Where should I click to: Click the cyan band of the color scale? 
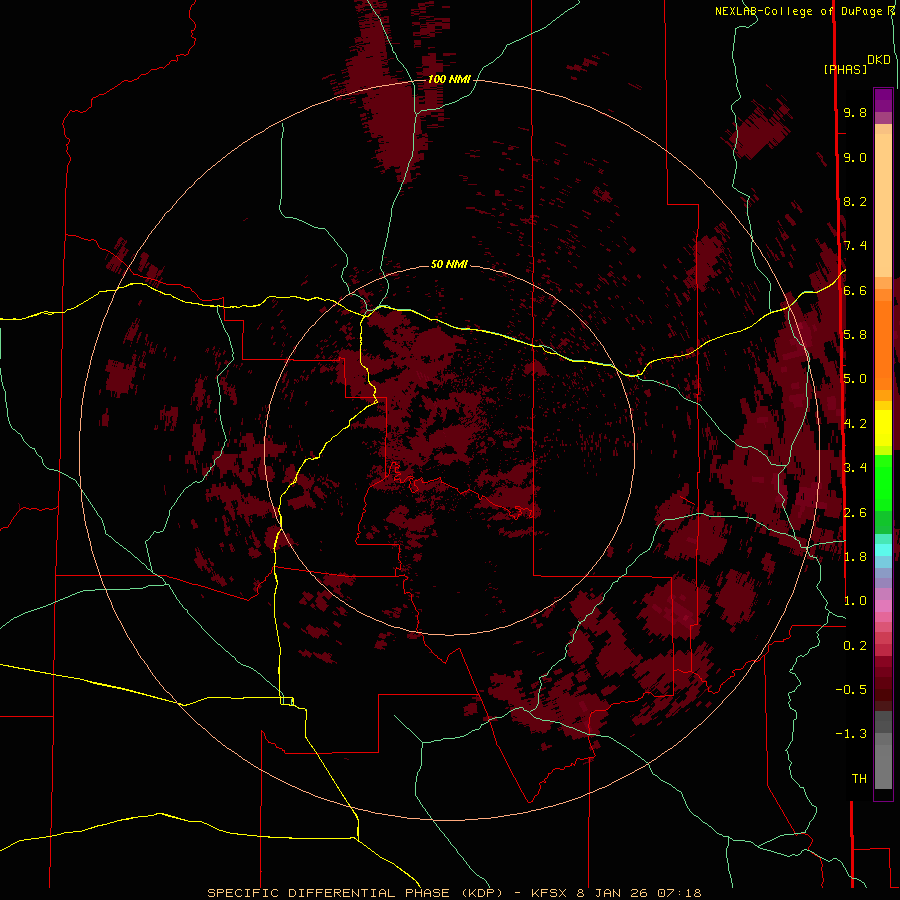883,550
